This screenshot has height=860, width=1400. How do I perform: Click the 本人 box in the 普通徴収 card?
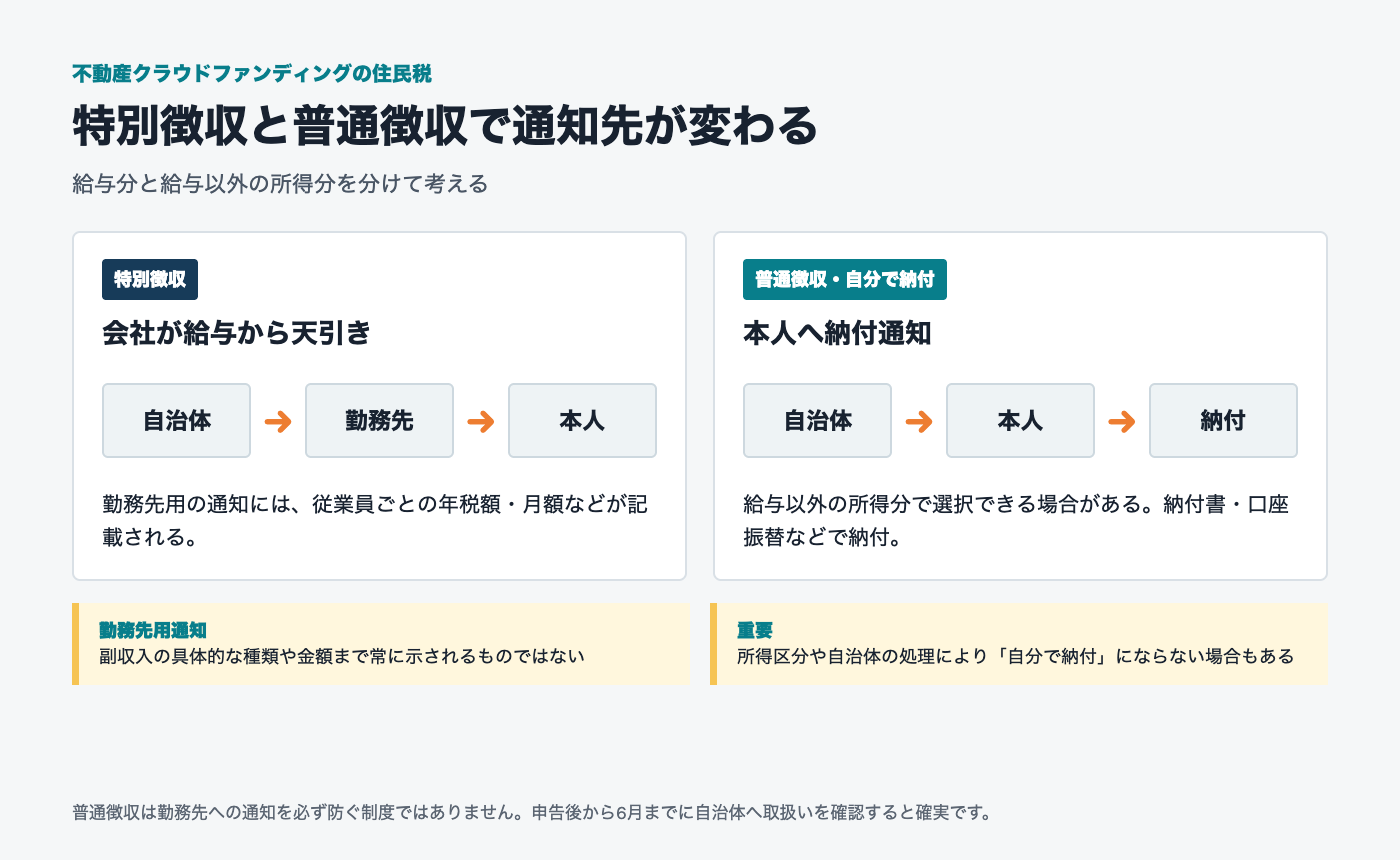pyautogui.click(x=1020, y=421)
